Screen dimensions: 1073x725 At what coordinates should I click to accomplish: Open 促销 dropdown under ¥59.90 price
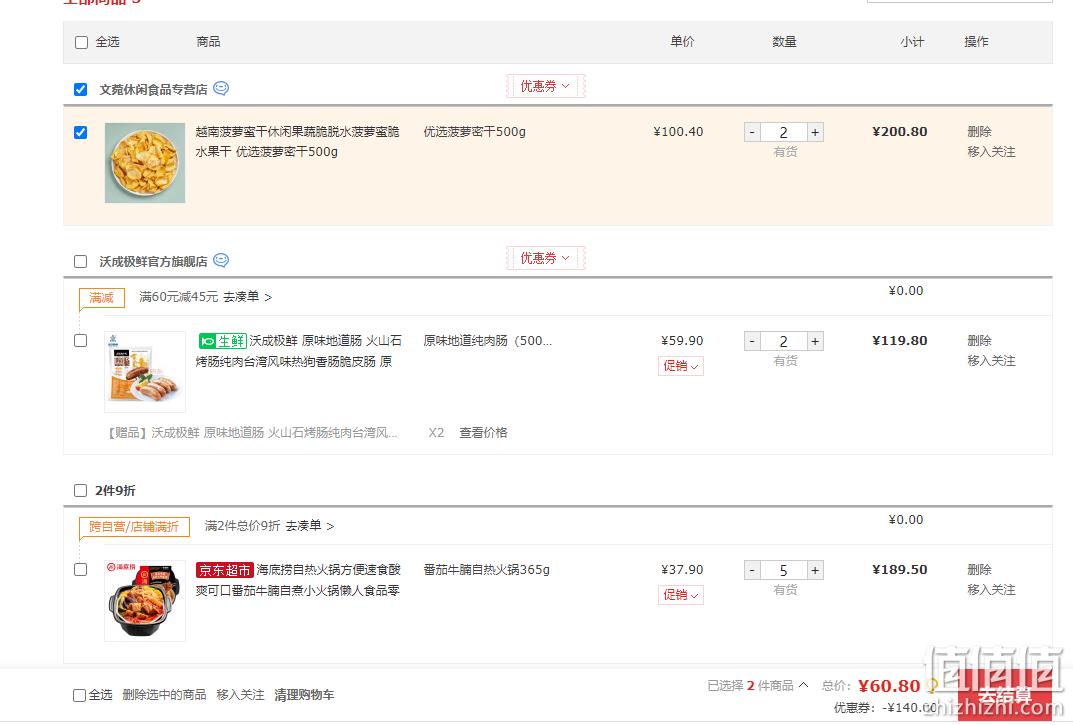coord(681,366)
